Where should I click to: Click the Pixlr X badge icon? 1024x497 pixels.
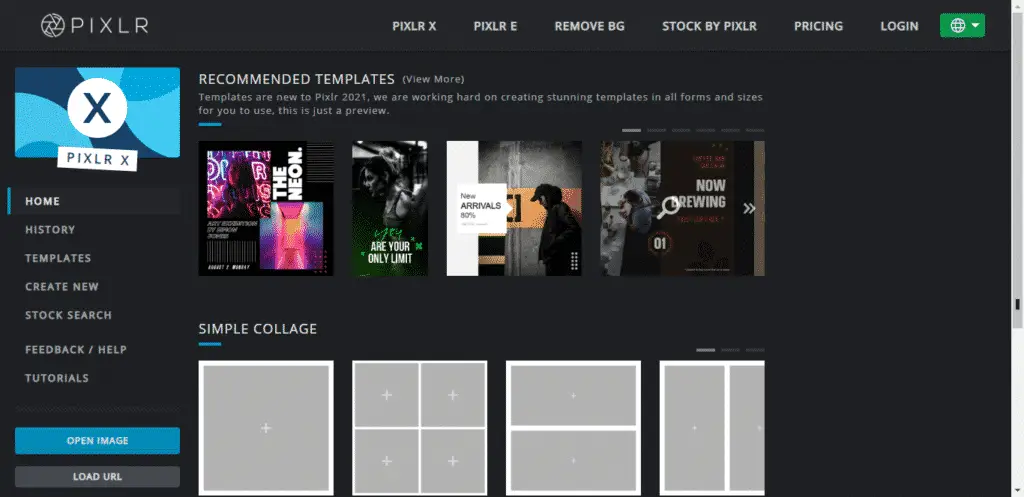pyautogui.click(x=97, y=110)
